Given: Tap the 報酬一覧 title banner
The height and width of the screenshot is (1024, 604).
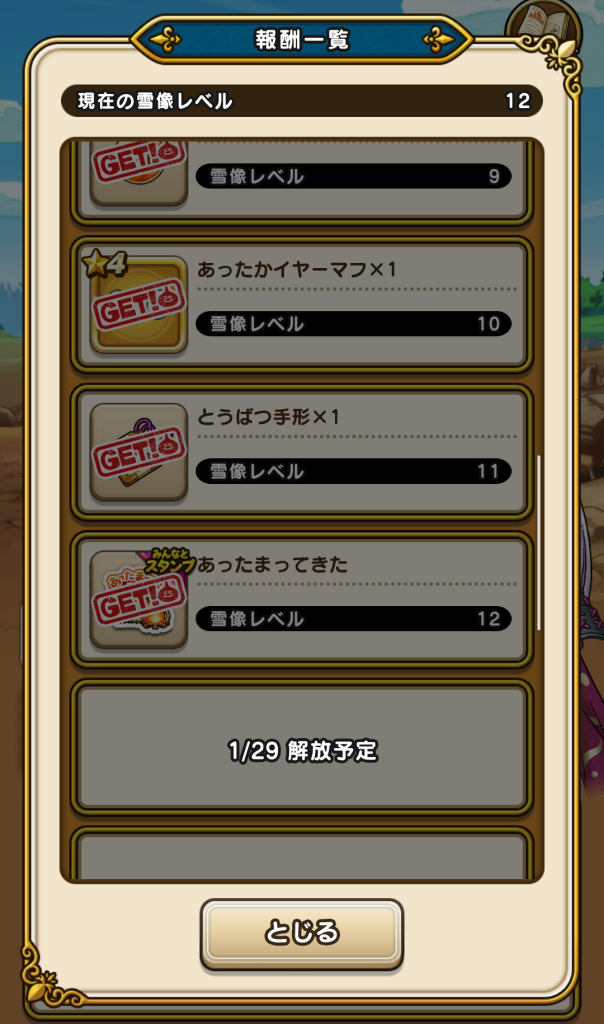Looking at the screenshot, I should (302, 39).
